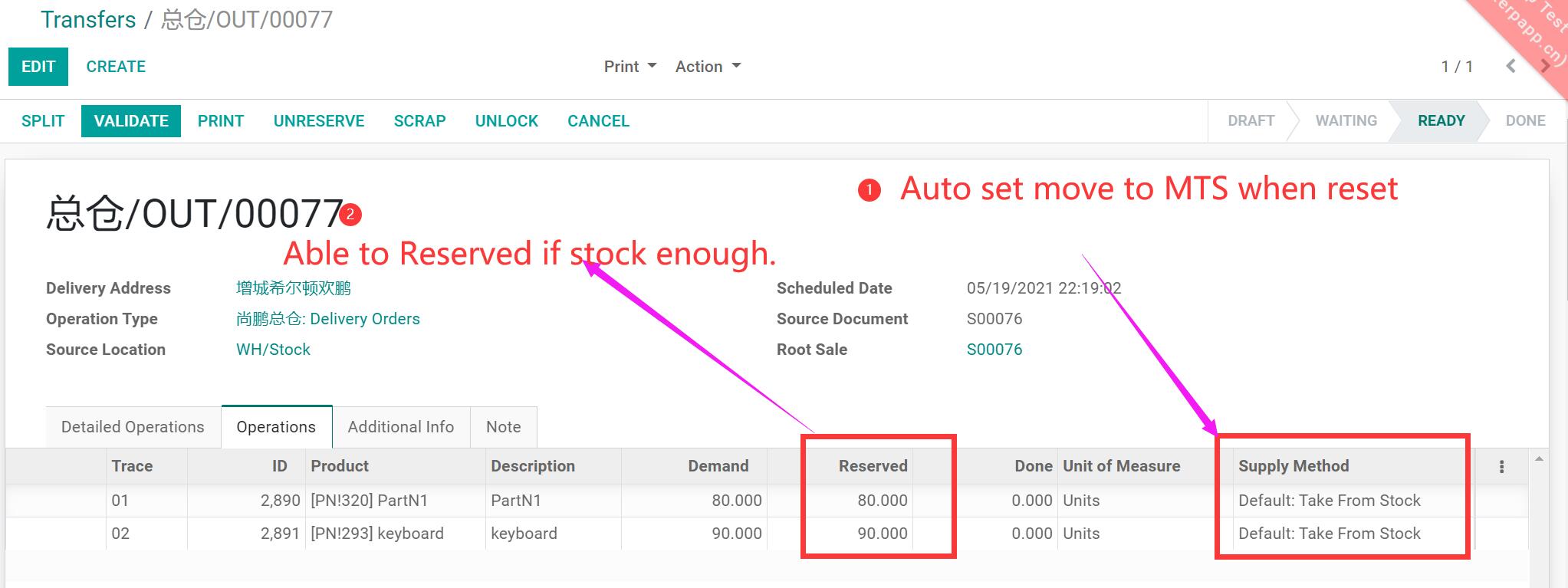Screen dimensions: 1568x588
Task: Click the EDIT button
Action: point(38,67)
